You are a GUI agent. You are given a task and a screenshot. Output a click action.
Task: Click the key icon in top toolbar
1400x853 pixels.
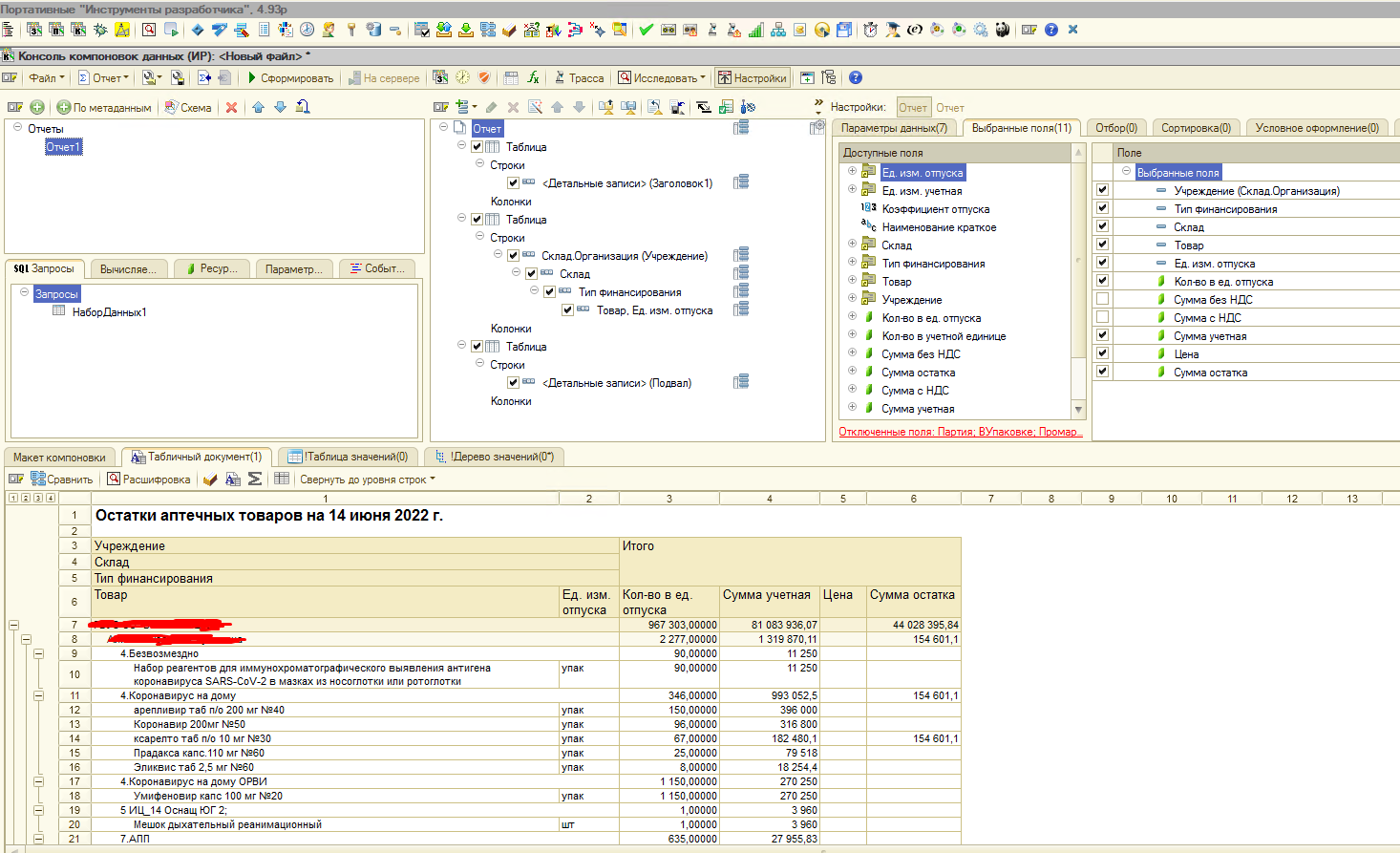(x=351, y=30)
